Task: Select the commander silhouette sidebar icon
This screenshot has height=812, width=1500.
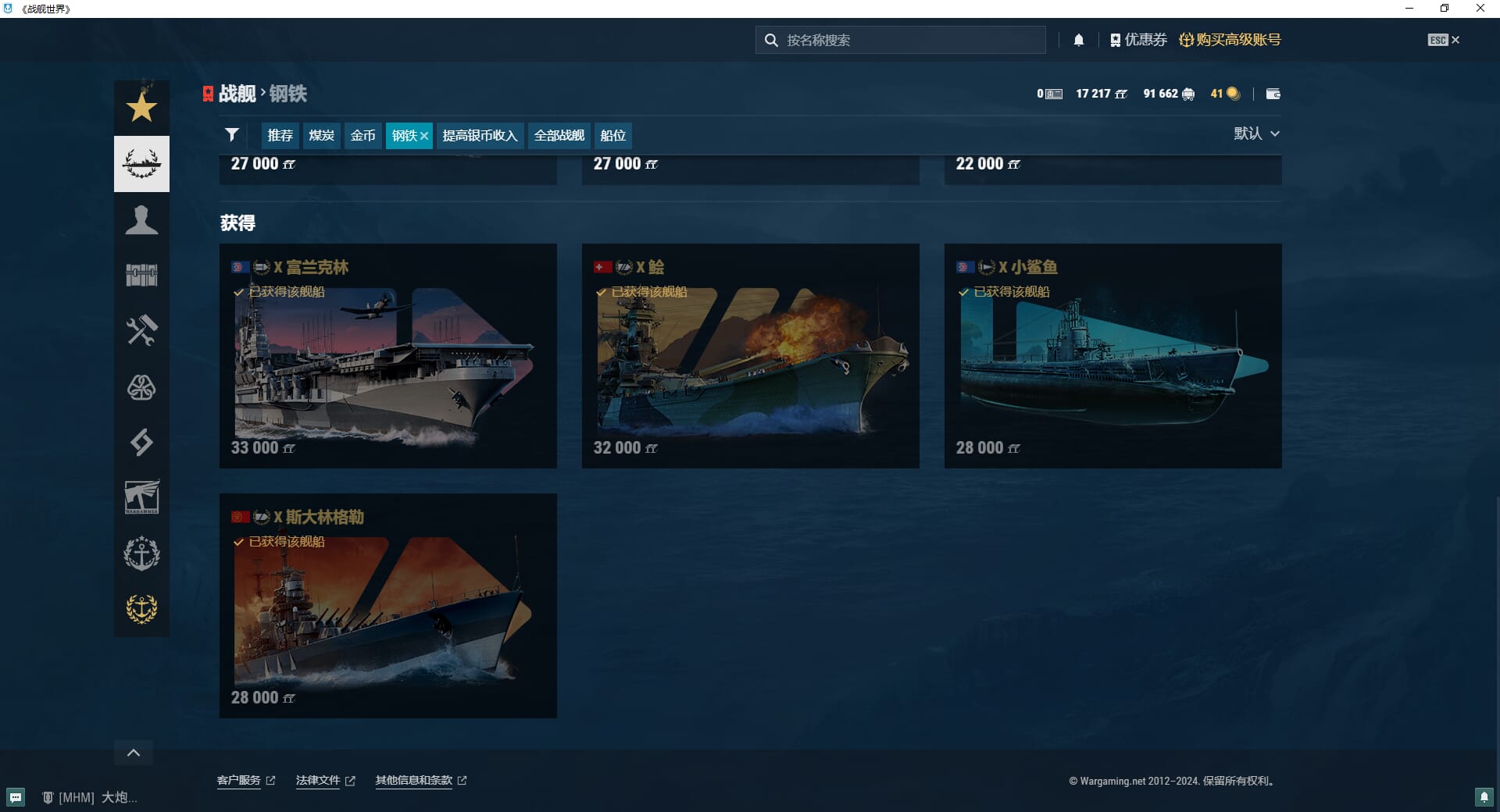Action: pos(141,220)
